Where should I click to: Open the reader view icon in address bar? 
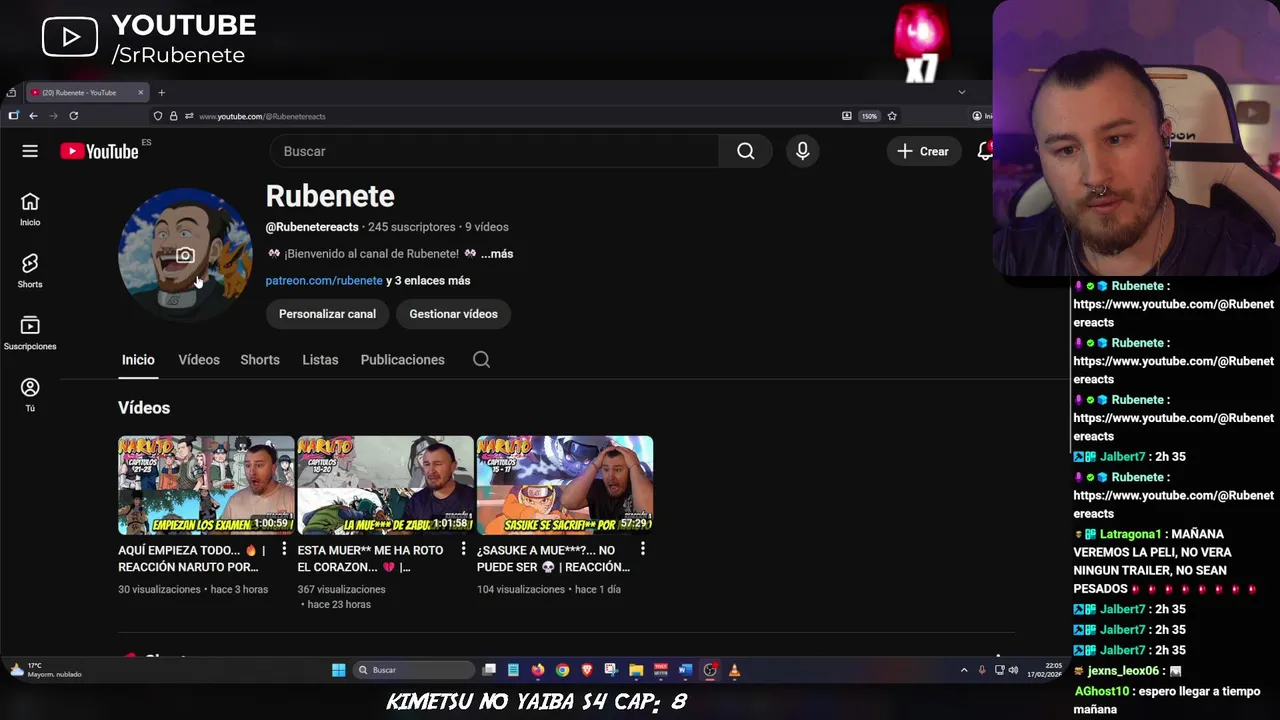(x=847, y=116)
